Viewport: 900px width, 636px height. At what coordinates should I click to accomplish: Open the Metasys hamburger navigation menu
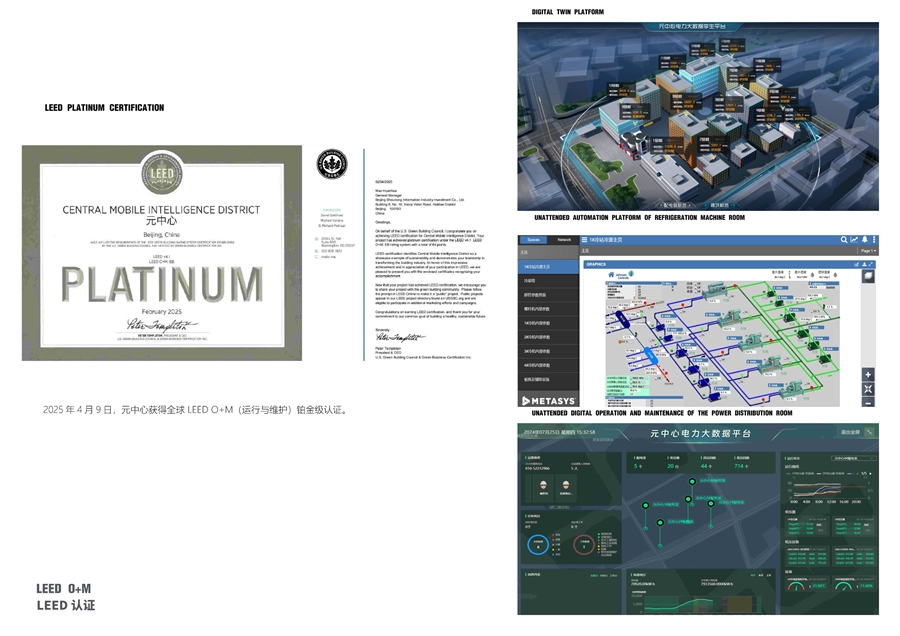coord(584,240)
